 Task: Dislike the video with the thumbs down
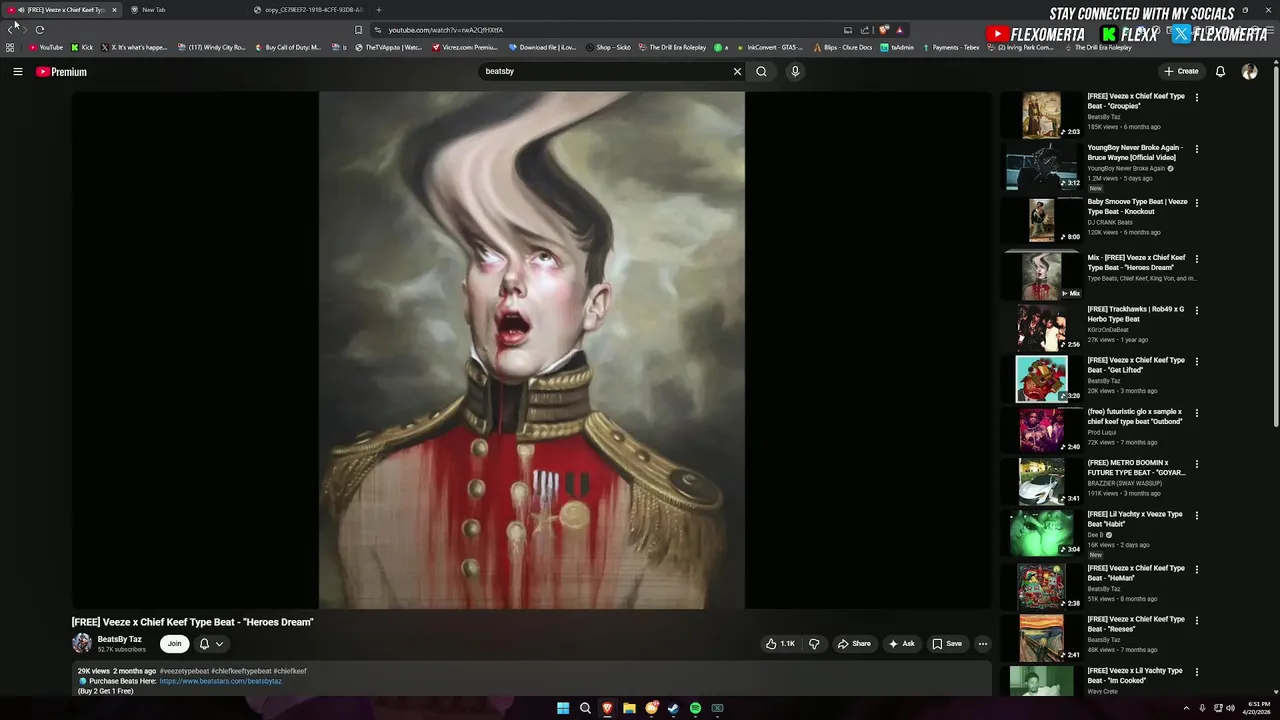[x=814, y=644]
